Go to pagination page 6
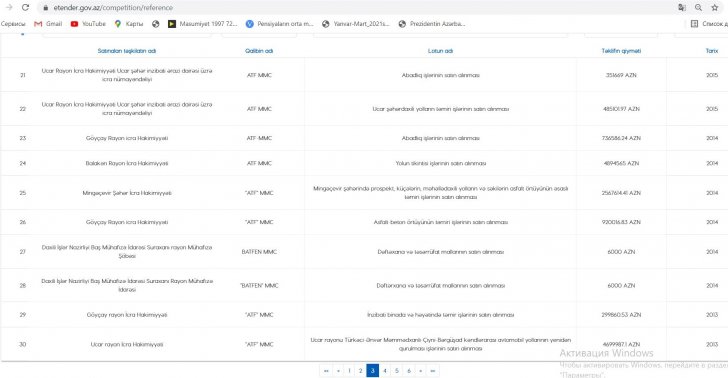 [409, 371]
